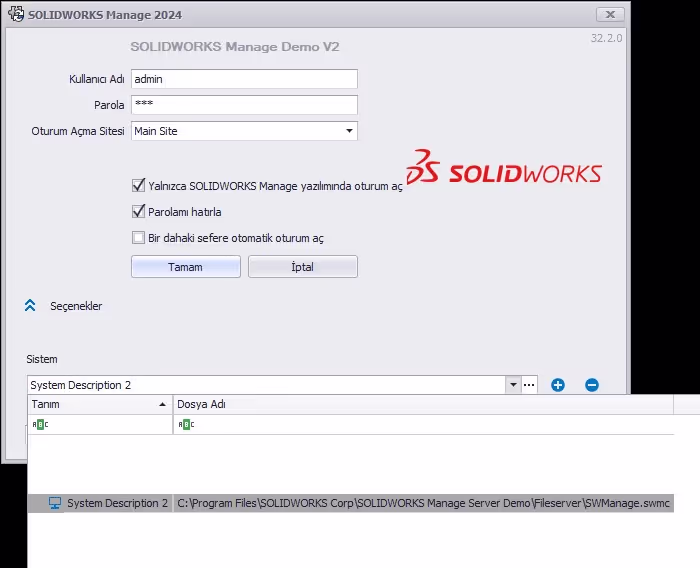The height and width of the screenshot is (568, 700).
Task: Click the blue plus add-system icon
Action: [x=558, y=385]
